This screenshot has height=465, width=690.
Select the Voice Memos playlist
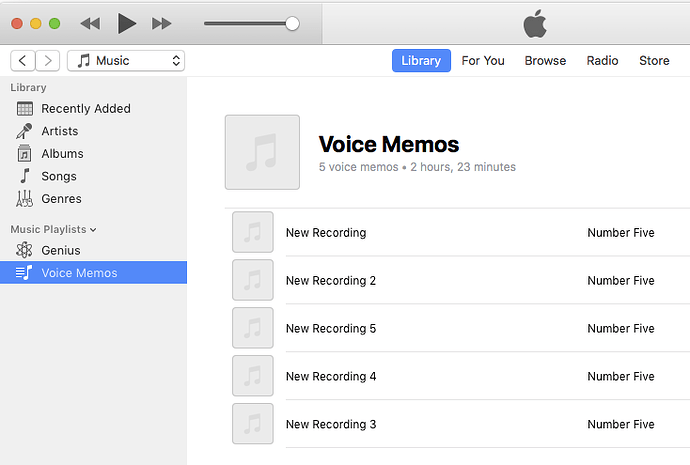pyautogui.click(x=93, y=272)
